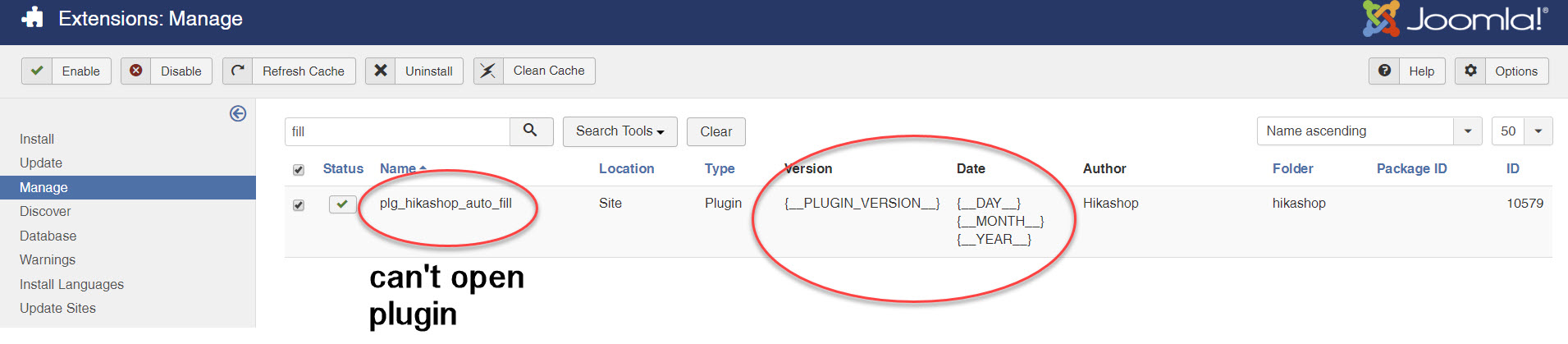Click the Refresh Cache arrow icon

pyautogui.click(x=237, y=71)
